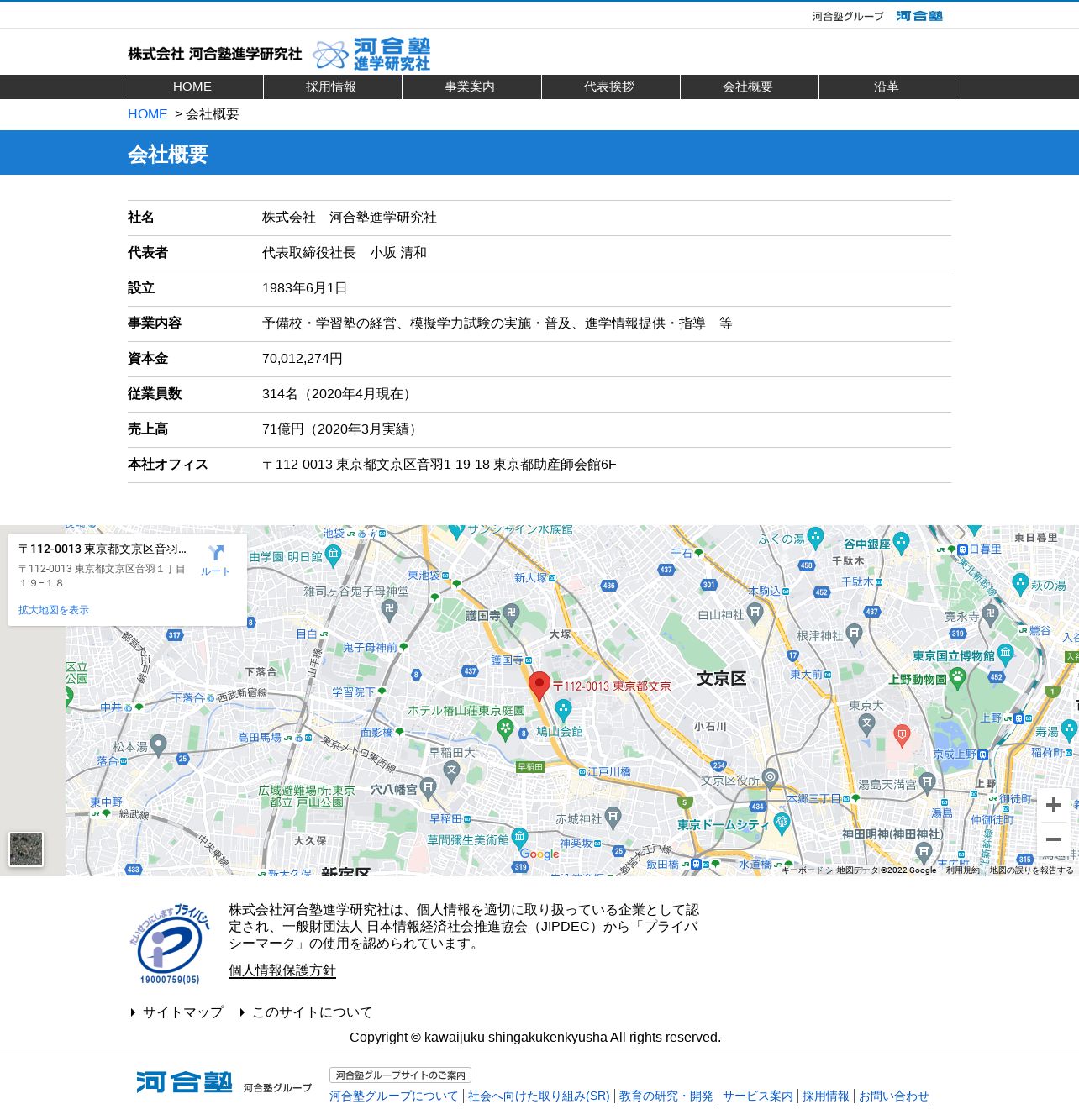The width and height of the screenshot is (1079, 1120).
Task: Click 拡大地図を表示 link on map card
Action: point(54,610)
